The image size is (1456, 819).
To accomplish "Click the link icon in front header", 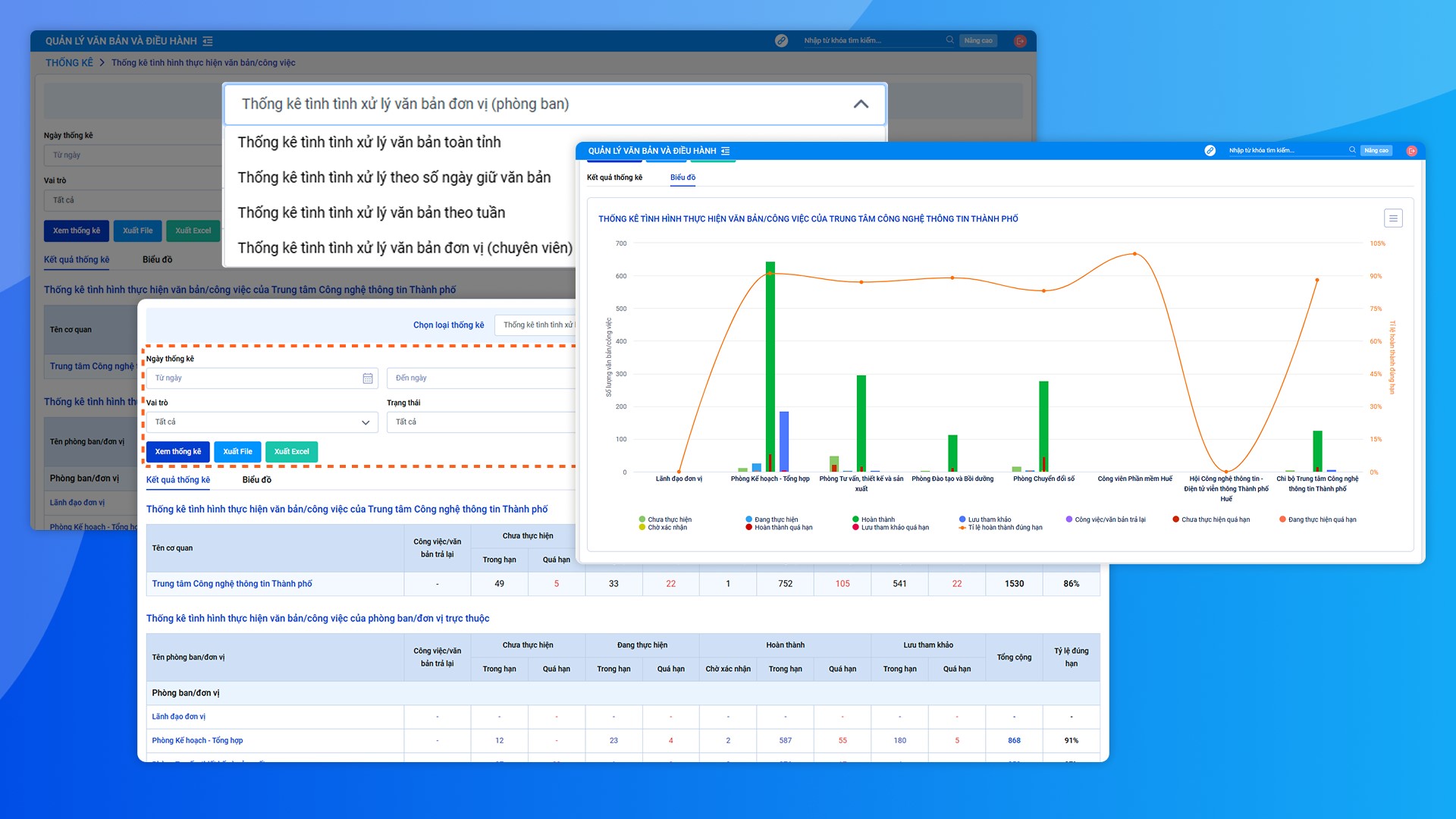I will [x=1210, y=150].
